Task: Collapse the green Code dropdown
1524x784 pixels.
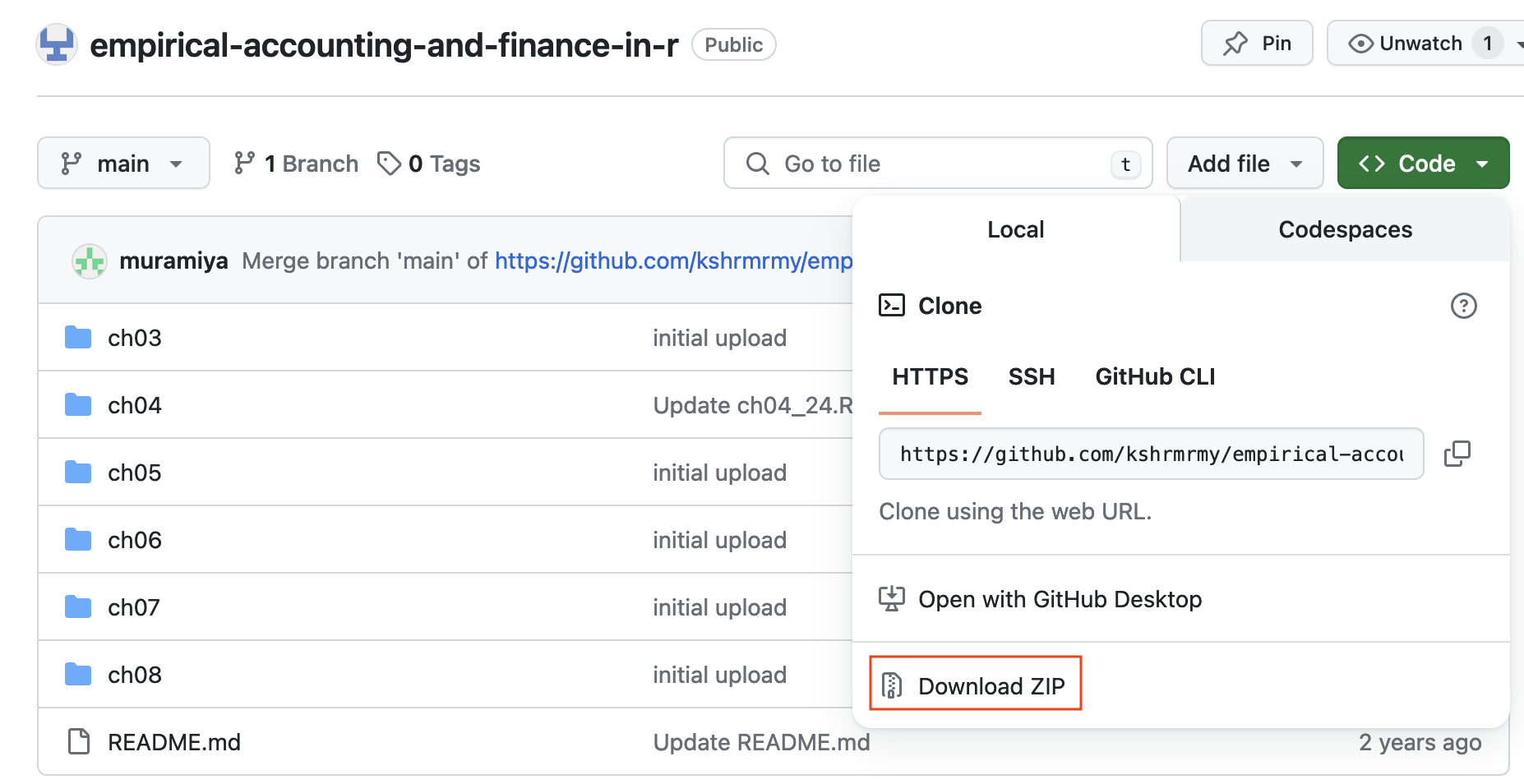Action: [x=1423, y=164]
